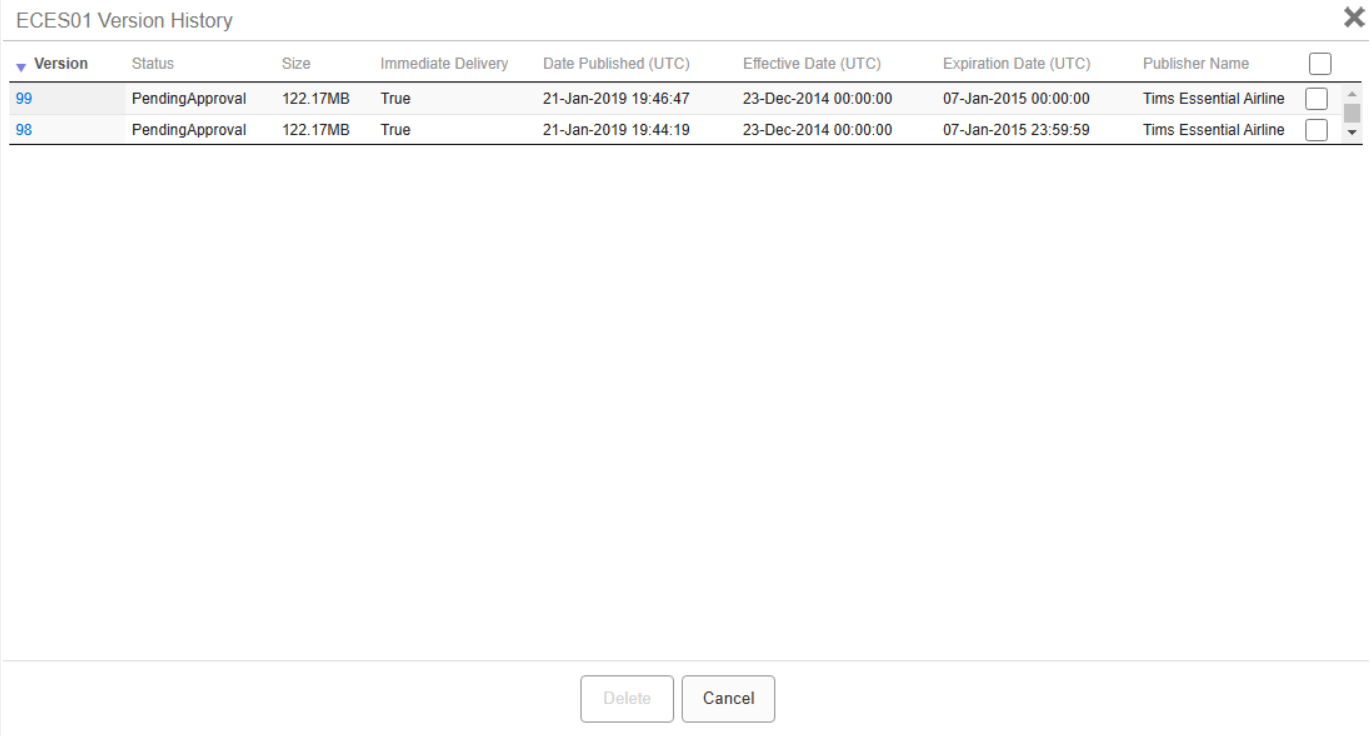Click the version list scrollbar thumb

(1352, 112)
